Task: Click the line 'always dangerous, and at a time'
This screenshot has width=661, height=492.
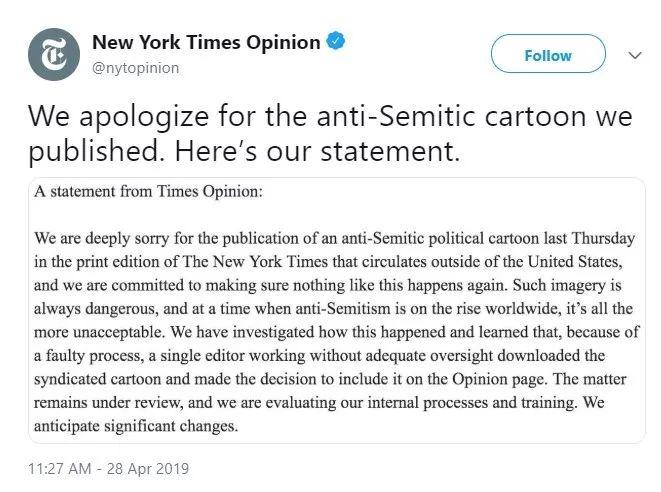Action: [x=333, y=309]
